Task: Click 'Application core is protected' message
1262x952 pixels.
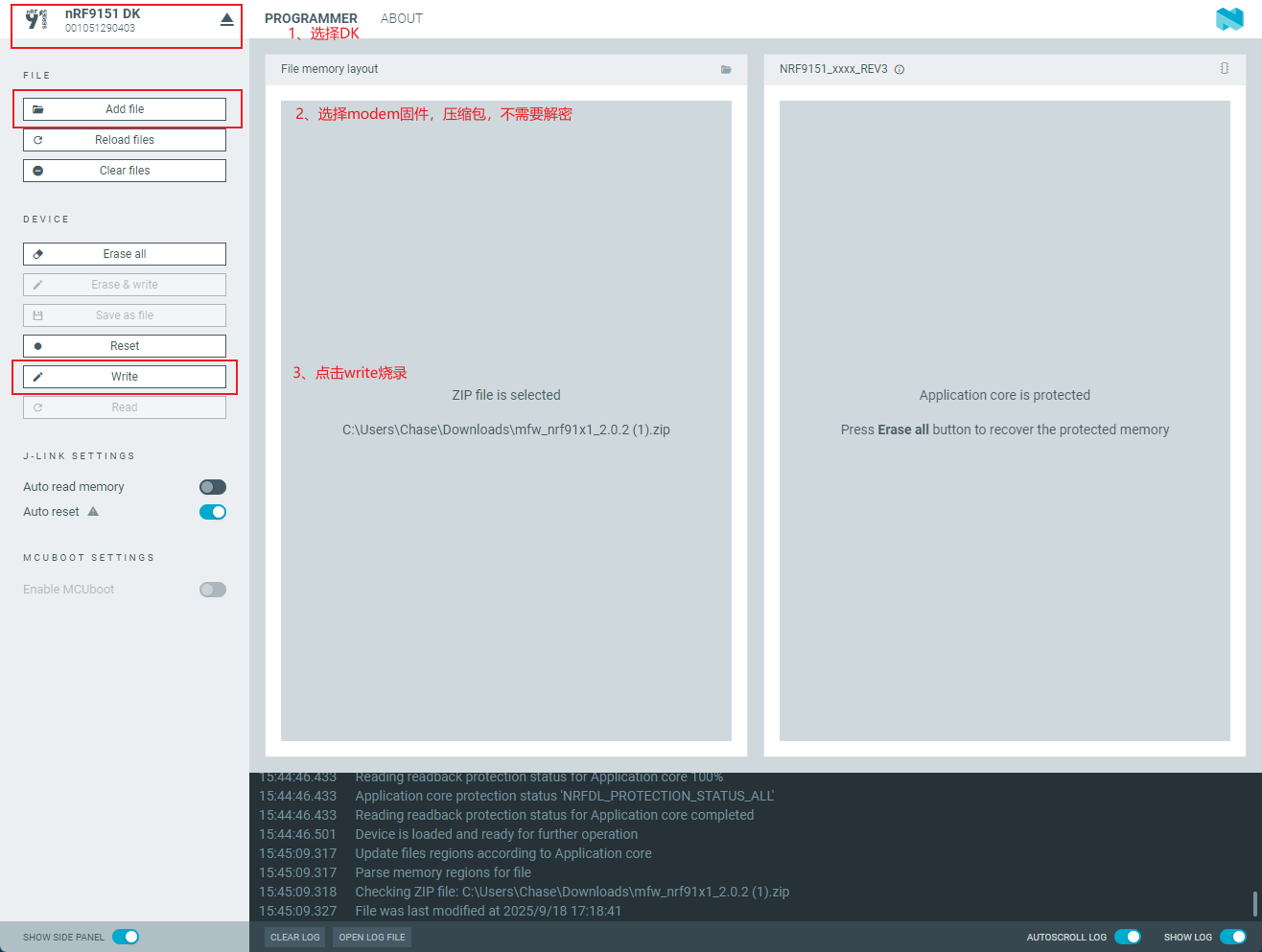Action: pos(1005,395)
